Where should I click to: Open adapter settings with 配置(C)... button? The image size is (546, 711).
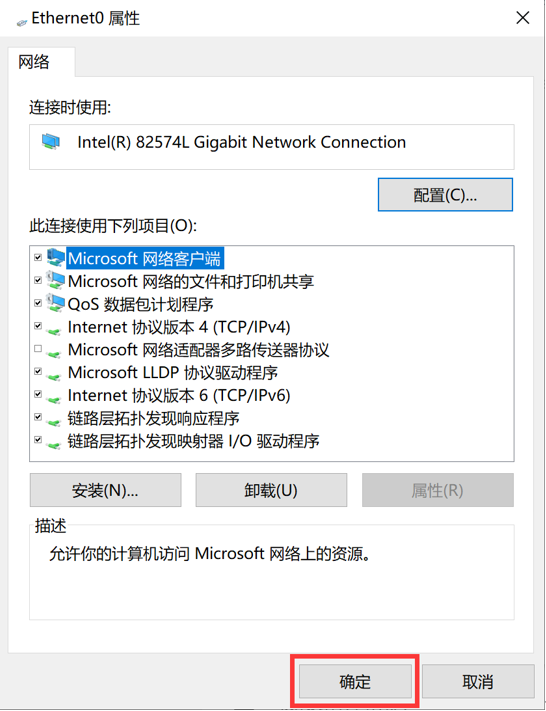point(445,195)
